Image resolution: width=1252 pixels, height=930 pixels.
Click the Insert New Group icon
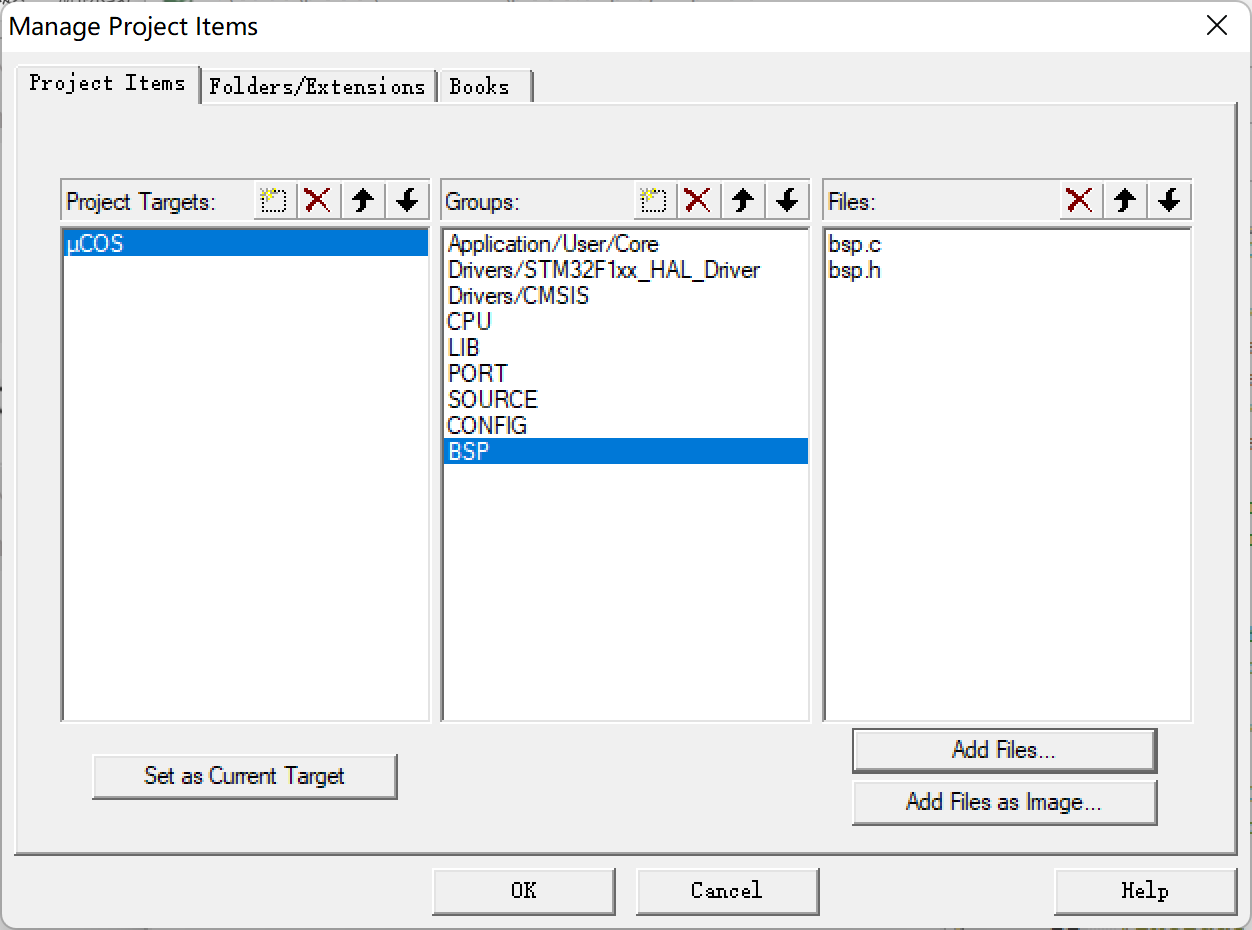pos(653,200)
